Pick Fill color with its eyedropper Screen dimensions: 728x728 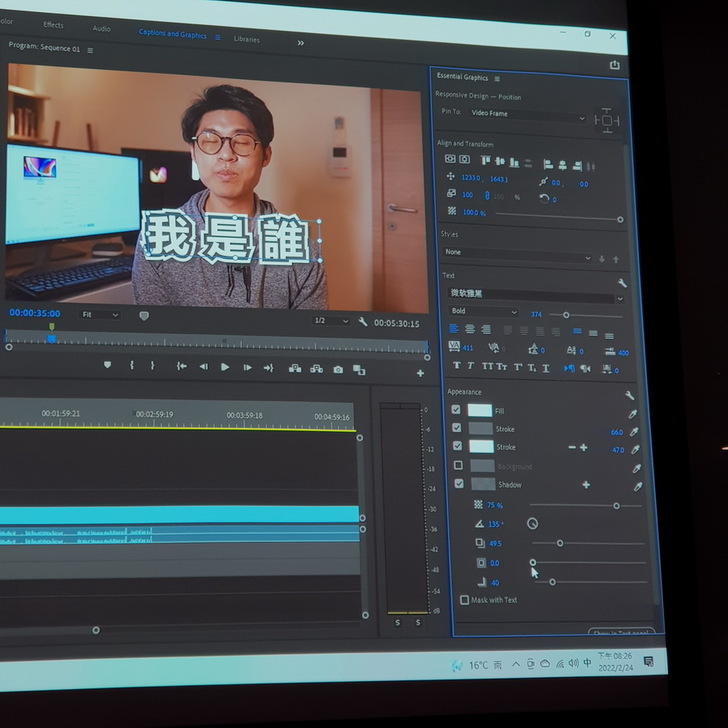tap(632, 414)
